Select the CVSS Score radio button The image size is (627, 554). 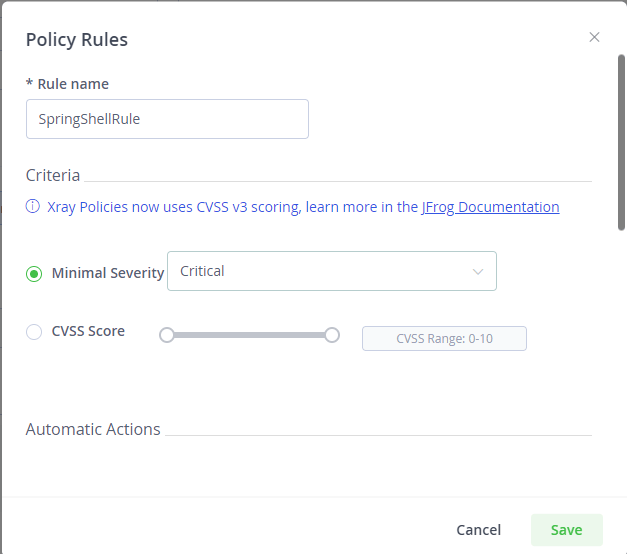coord(34,332)
